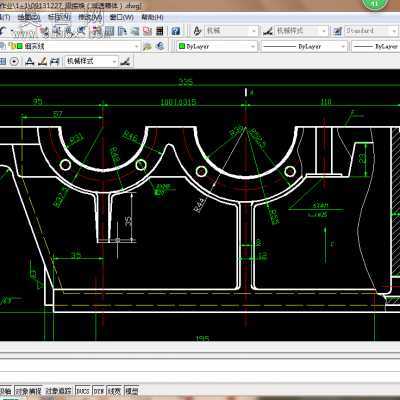The width and height of the screenshot is (400, 400).
Task: Open the layer previous folder icon
Action: [x=147, y=46]
